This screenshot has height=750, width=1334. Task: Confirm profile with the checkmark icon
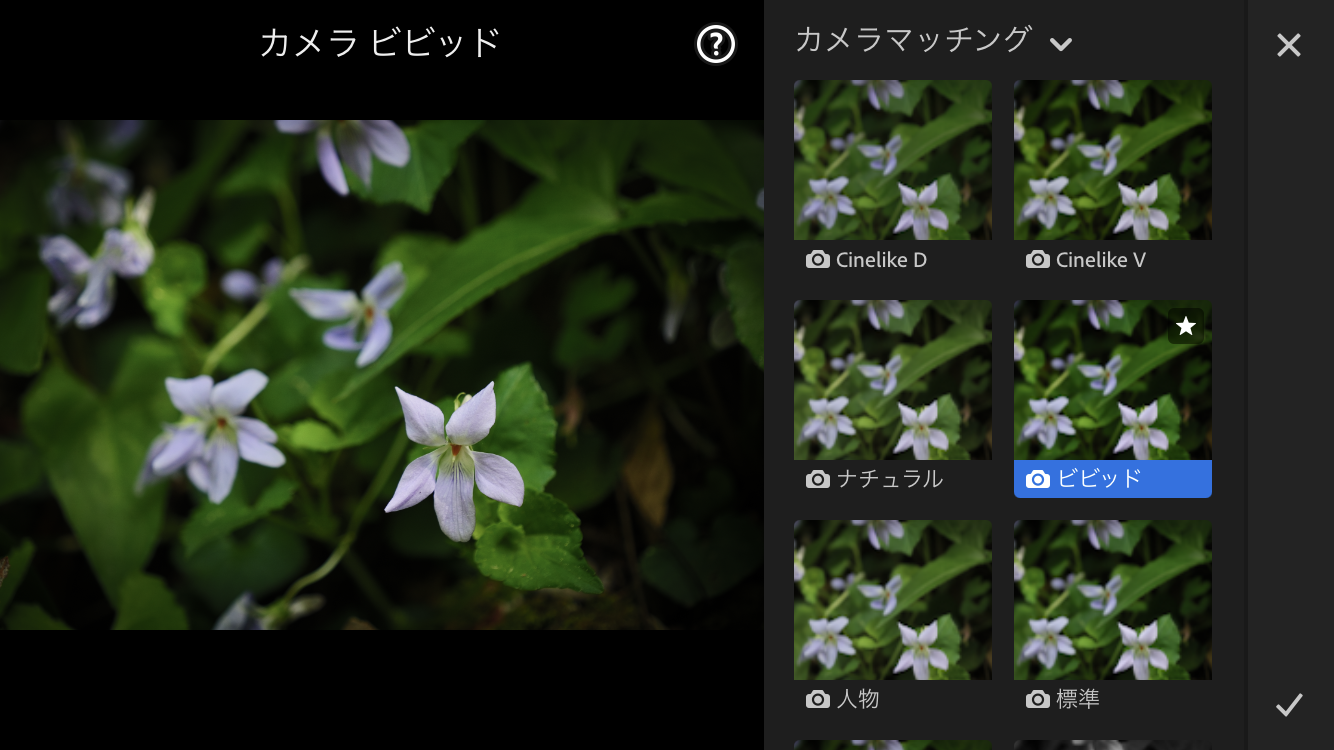(1289, 705)
